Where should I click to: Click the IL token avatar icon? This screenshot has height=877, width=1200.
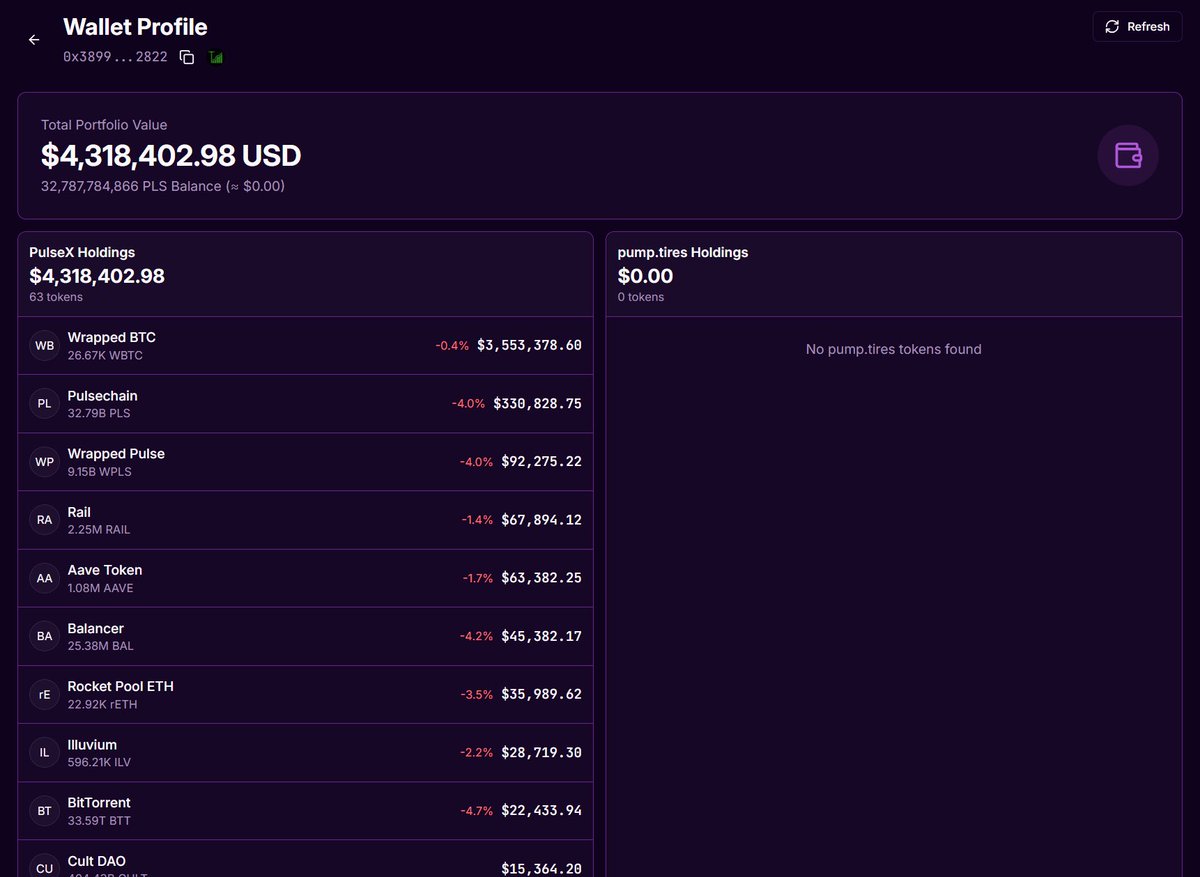(x=44, y=752)
